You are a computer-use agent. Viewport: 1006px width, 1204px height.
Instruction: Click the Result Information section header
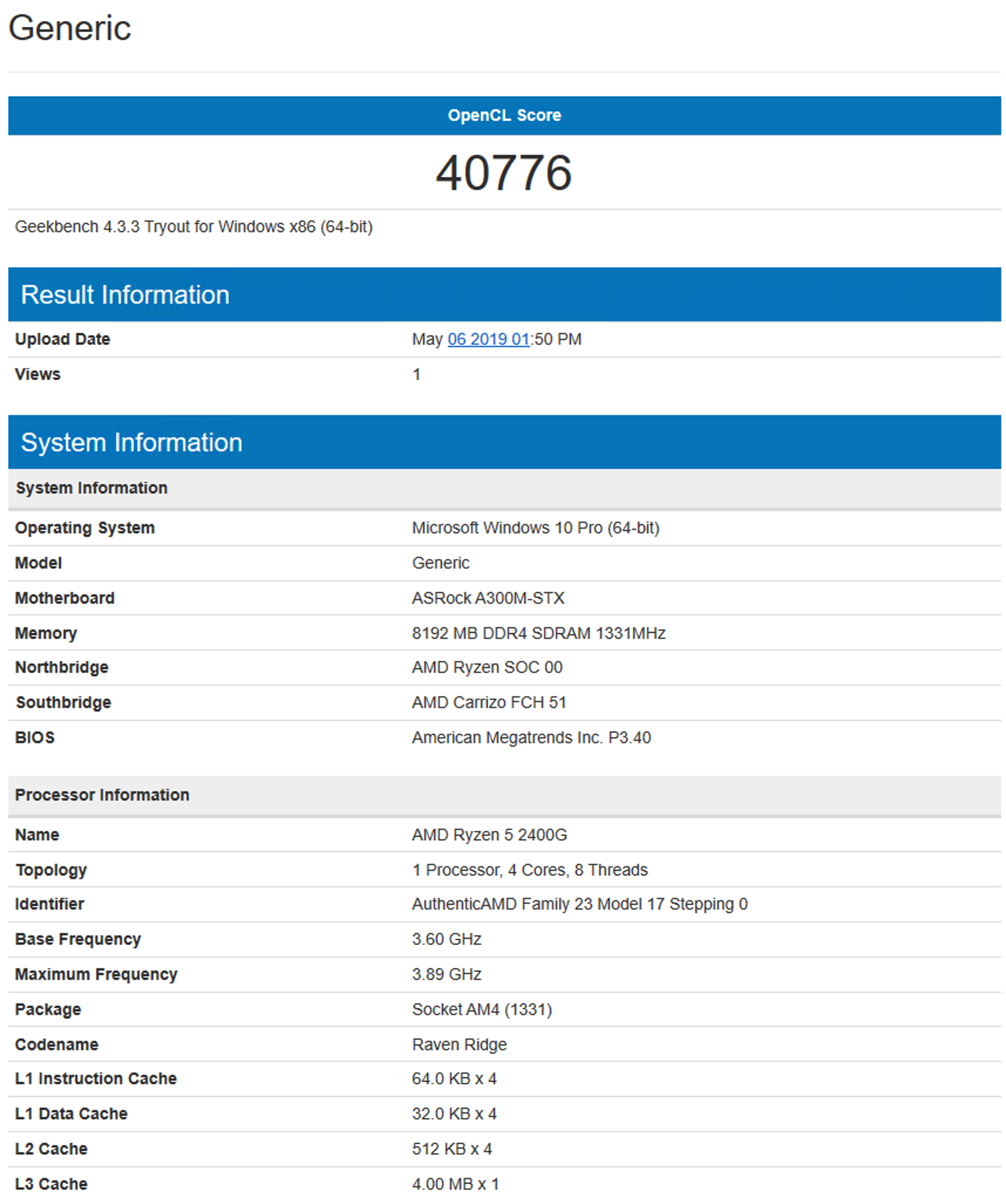[504, 294]
